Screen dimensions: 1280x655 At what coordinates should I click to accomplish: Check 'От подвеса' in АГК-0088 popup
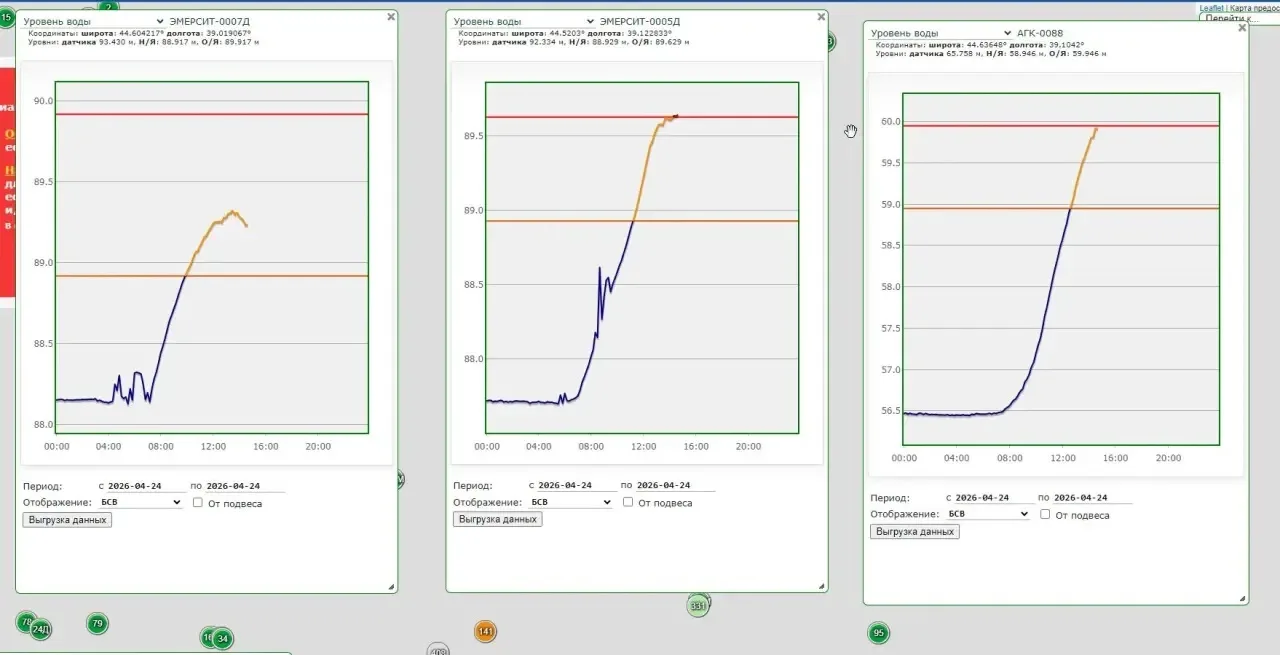click(1045, 514)
